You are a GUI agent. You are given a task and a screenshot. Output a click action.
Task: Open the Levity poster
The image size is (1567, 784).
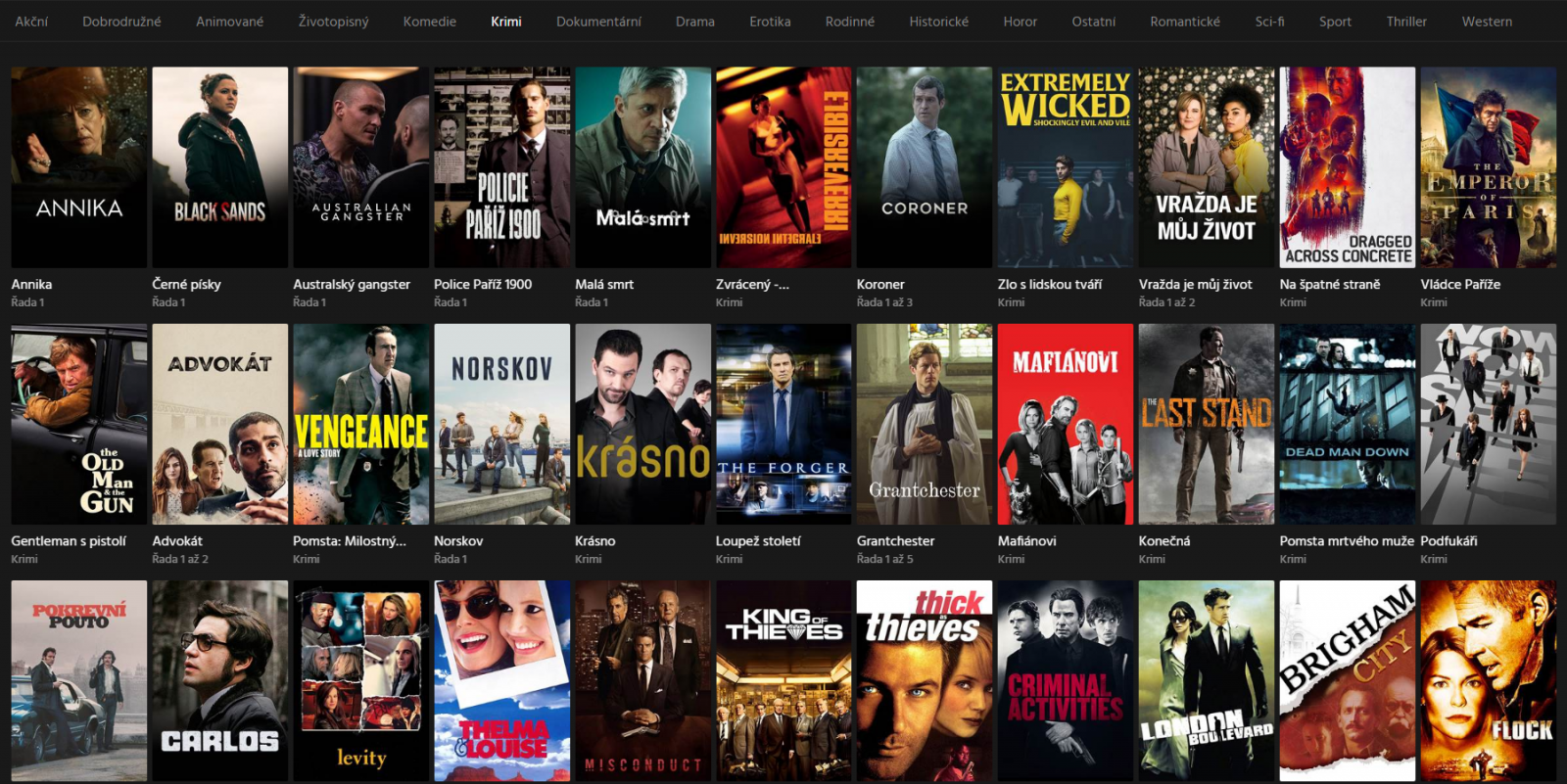click(x=361, y=681)
